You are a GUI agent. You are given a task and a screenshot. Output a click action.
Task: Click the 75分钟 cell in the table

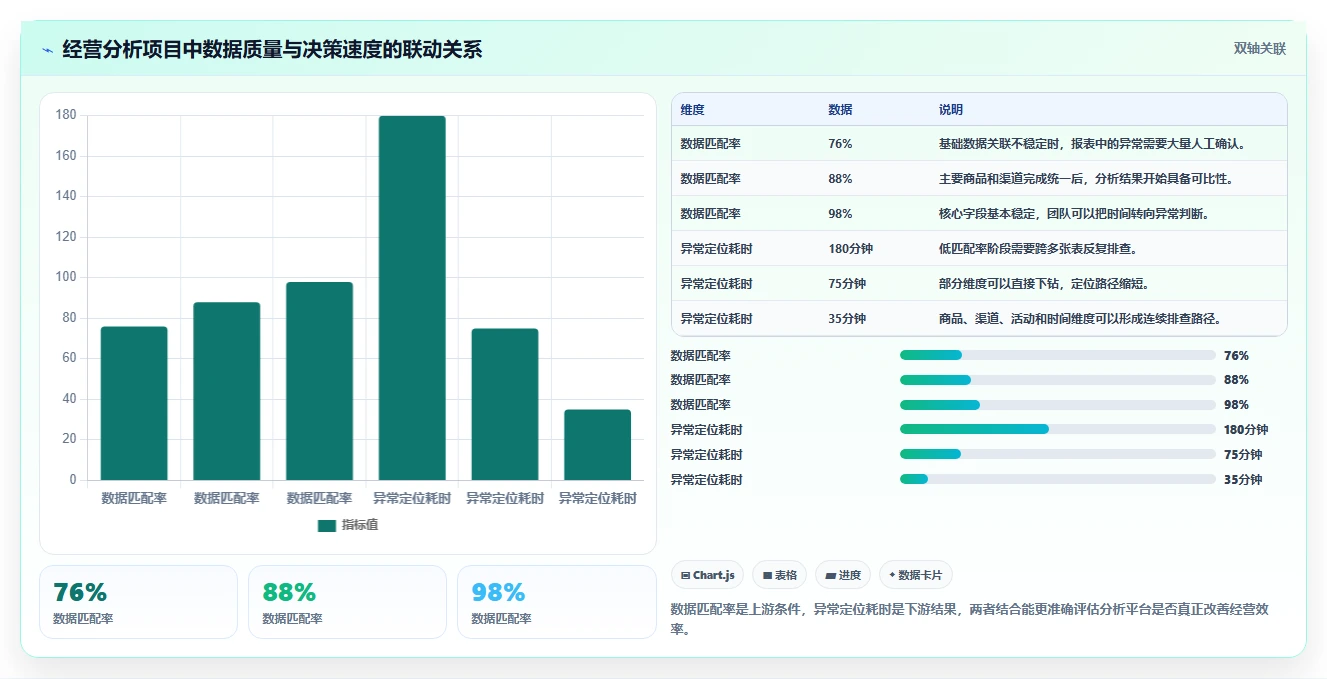coord(848,284)
